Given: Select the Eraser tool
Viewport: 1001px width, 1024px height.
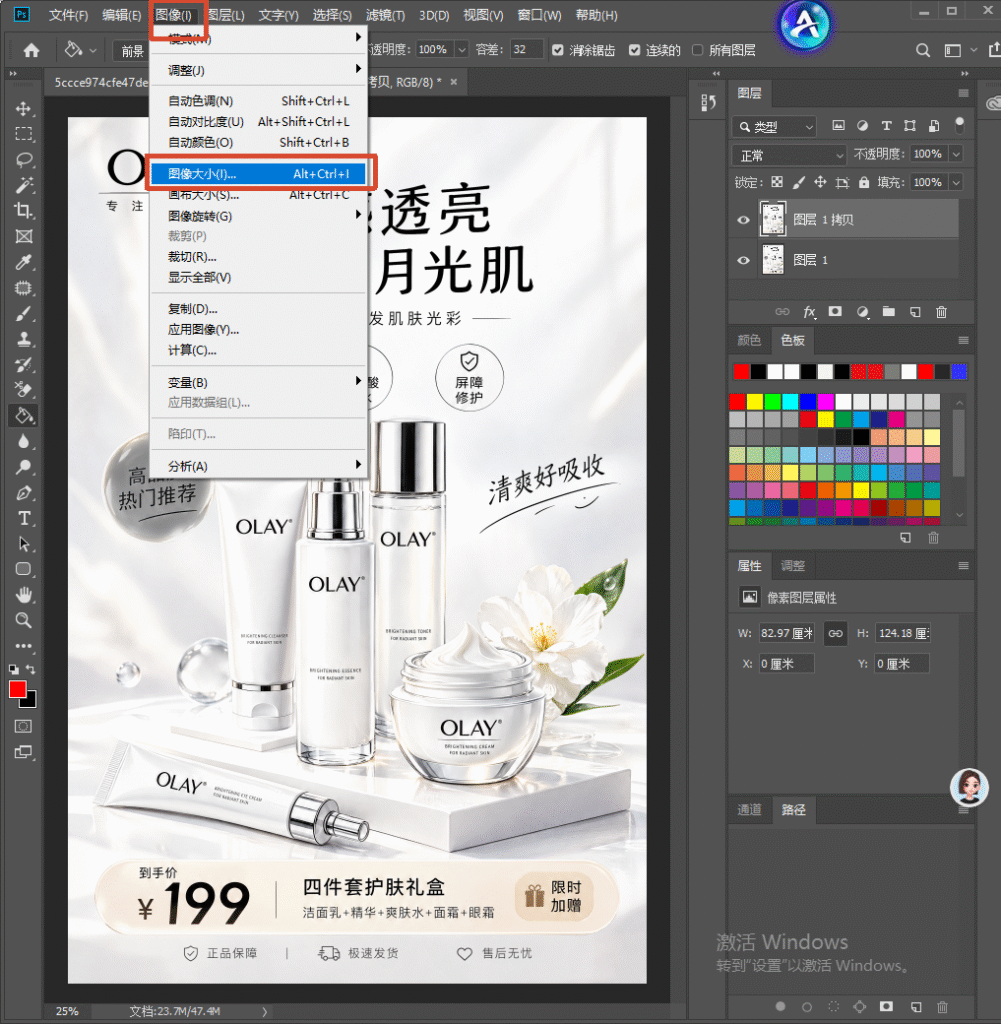Looking at the screenshot, I should [x=24, y=390].
